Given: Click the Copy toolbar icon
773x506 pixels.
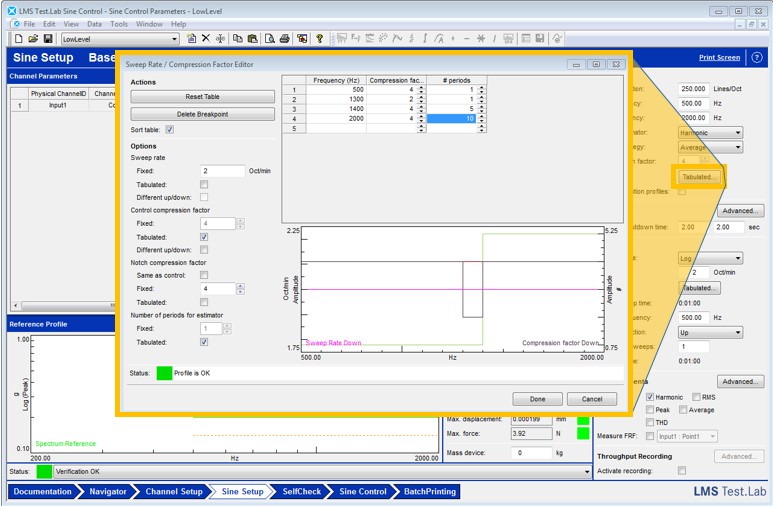Looking at the screenshot, I should [238, 39].
